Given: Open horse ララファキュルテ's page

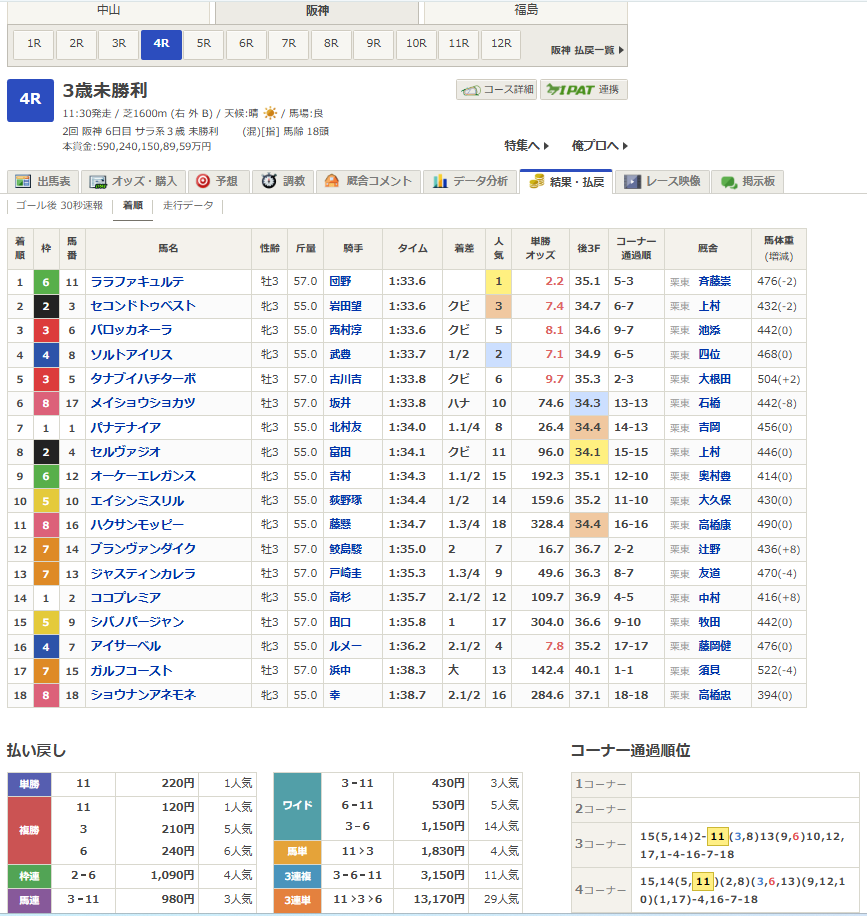Looking at the screenshot, I should coord(137,282).
